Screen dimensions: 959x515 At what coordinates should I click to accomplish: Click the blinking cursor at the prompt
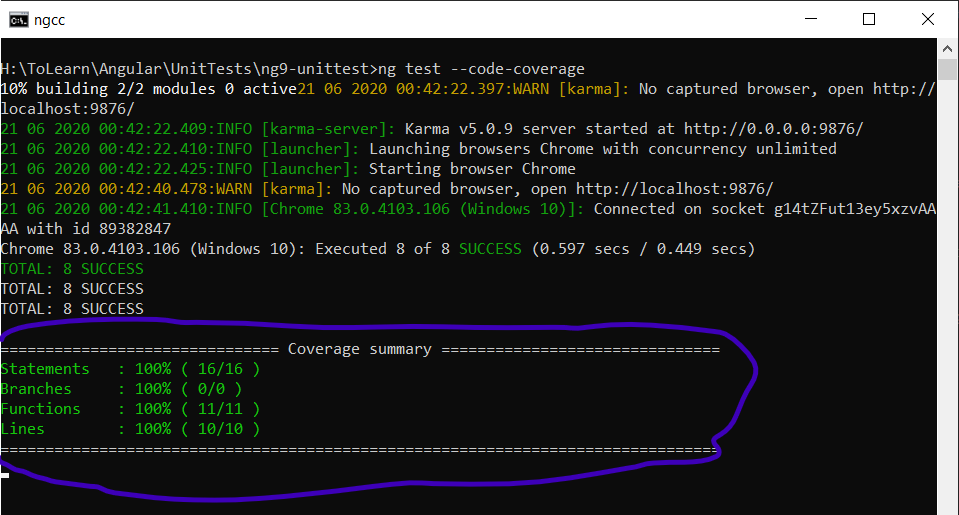(x=5, y=475)
